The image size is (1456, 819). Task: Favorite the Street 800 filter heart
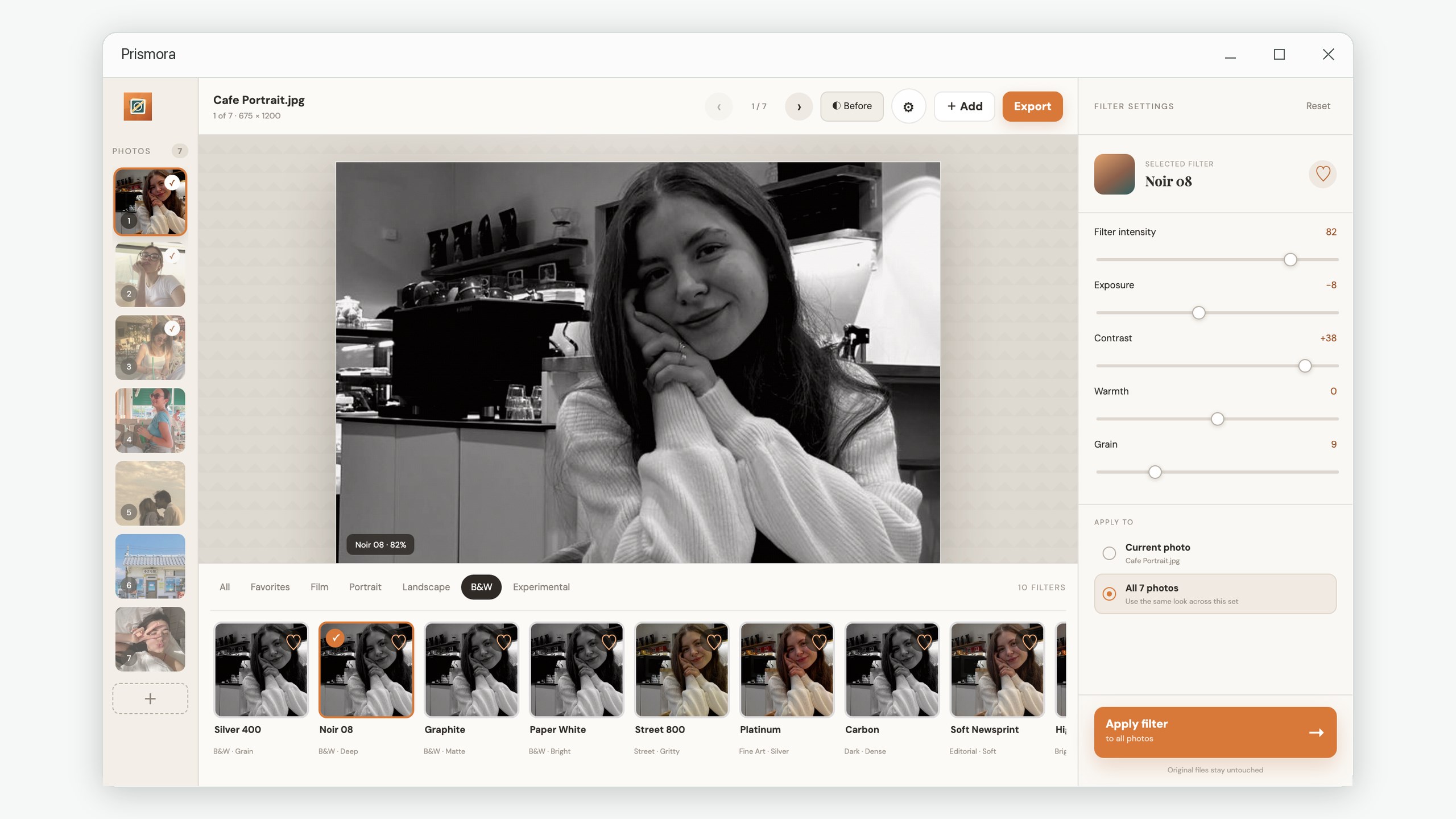[714, 642]
